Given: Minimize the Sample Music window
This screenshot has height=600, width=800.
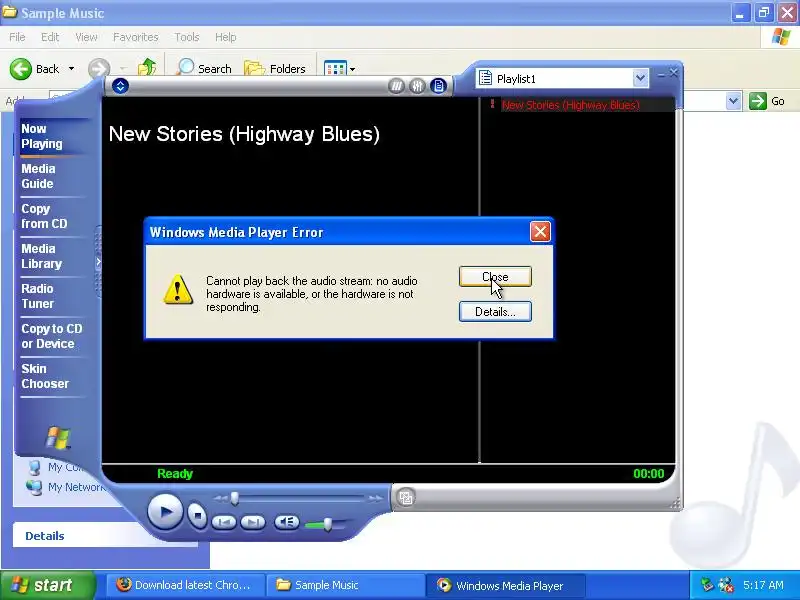Looking at the screenshot, I should pos(739,13).
